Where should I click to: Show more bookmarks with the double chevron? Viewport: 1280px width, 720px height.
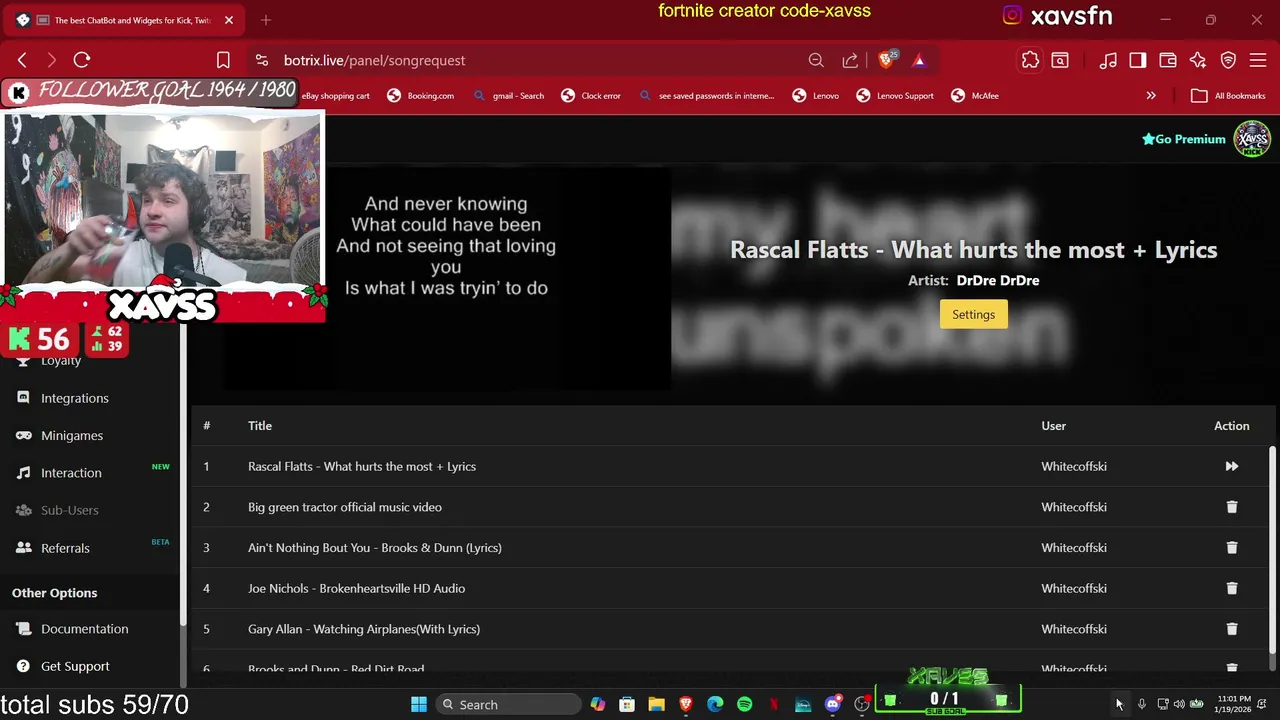tap(1151, 96)
